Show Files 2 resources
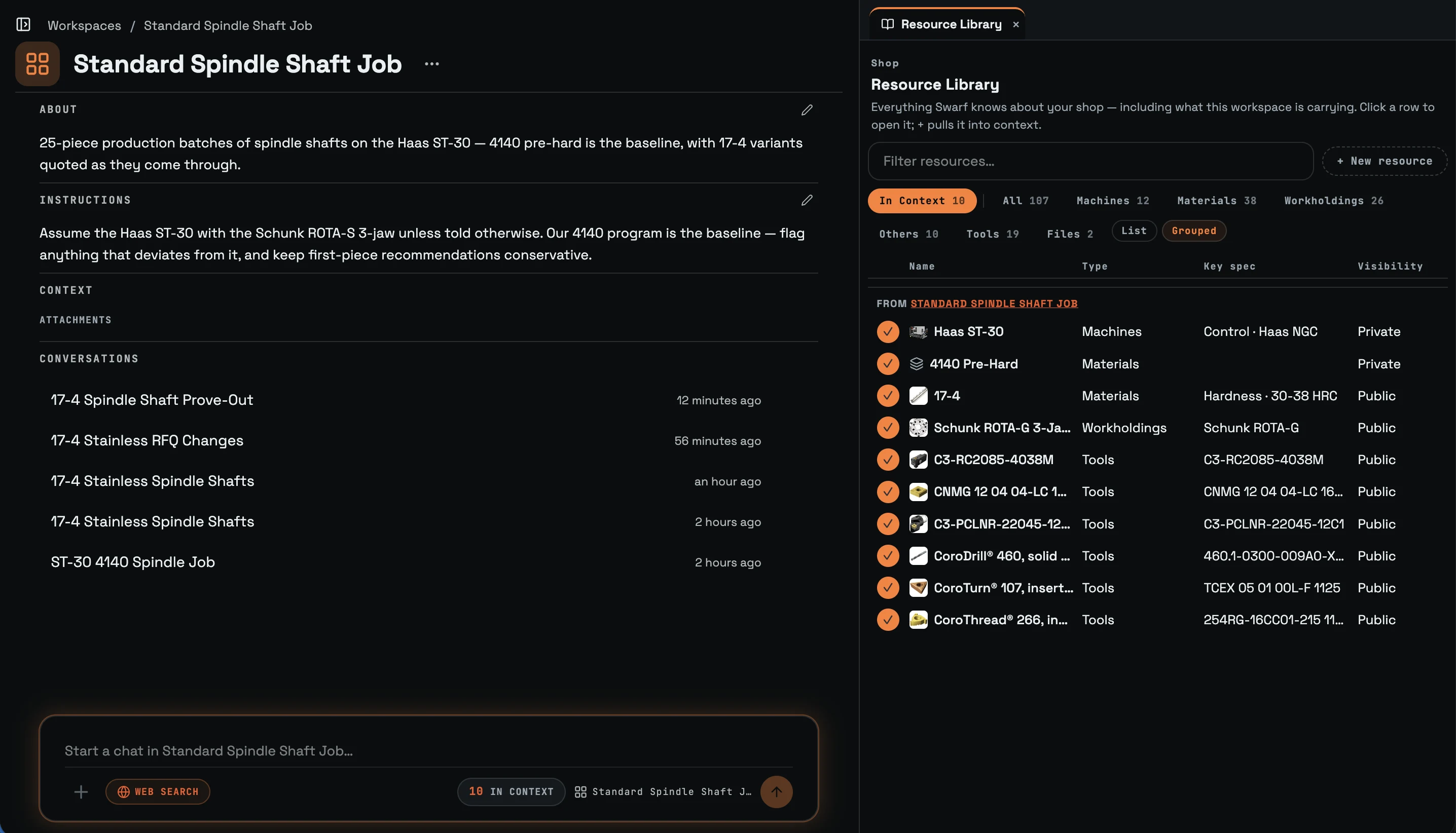The width and height of the screenshot is (1456, 833). 1070,234
